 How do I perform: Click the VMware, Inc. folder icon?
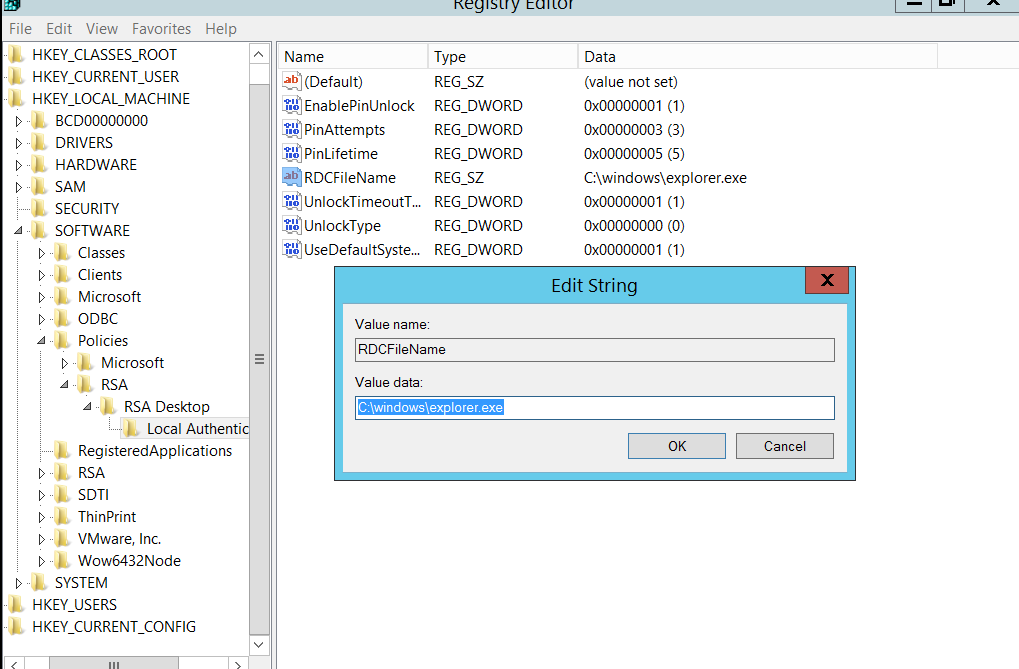click(62, 539)
